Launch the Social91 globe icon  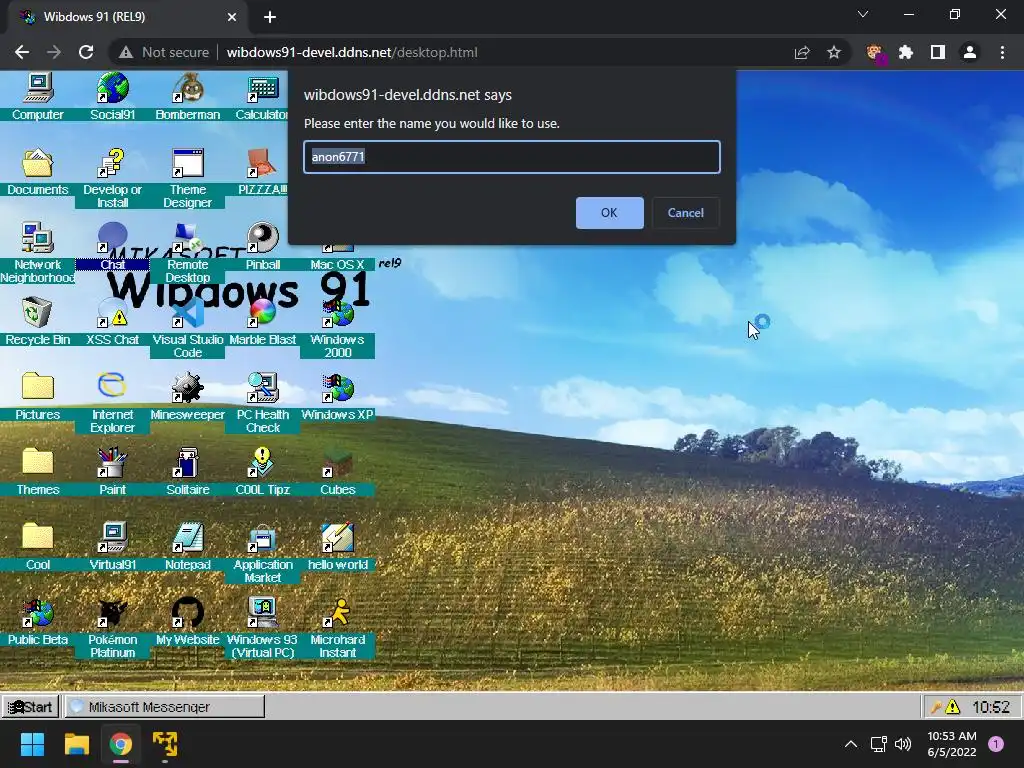point(112,89)
